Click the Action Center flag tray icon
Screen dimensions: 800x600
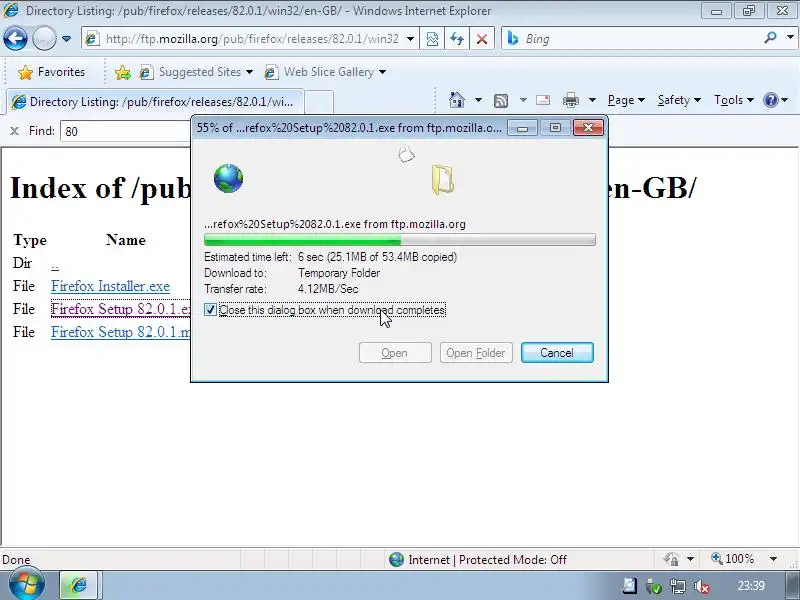[630, 586]
